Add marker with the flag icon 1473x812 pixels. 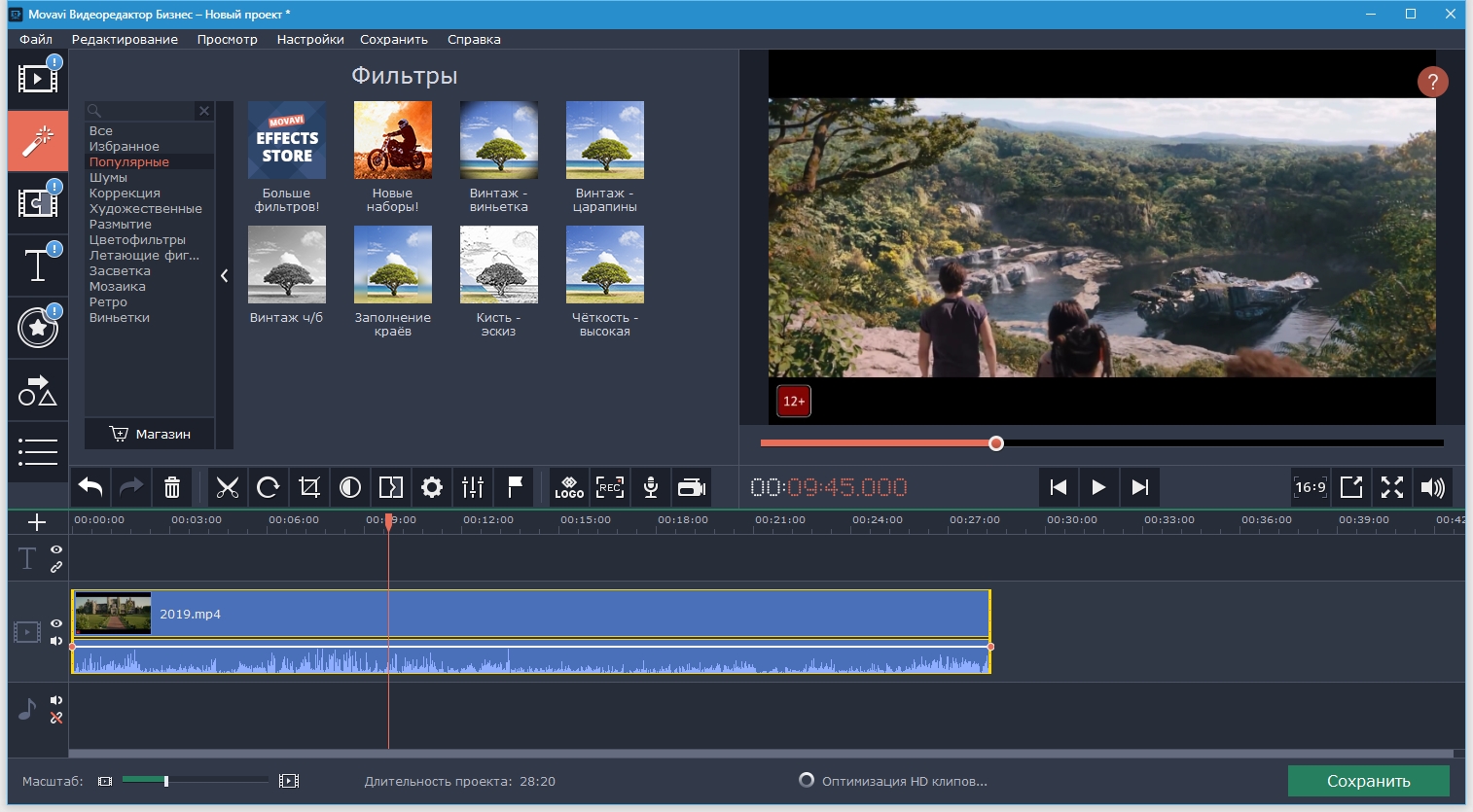pyautogui.click(x=515, y=487)
